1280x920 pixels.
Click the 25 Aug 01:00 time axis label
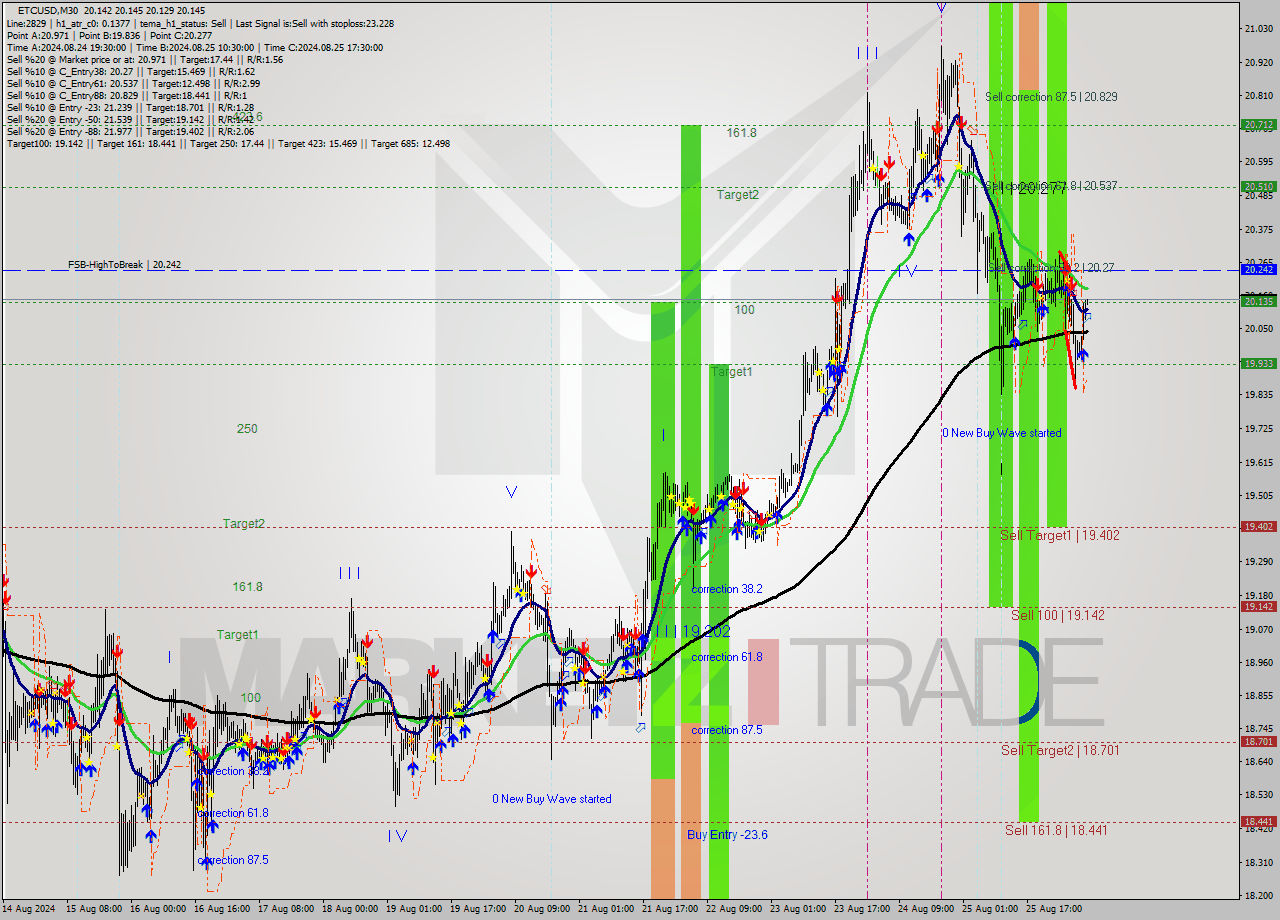[x=990, y=909]
